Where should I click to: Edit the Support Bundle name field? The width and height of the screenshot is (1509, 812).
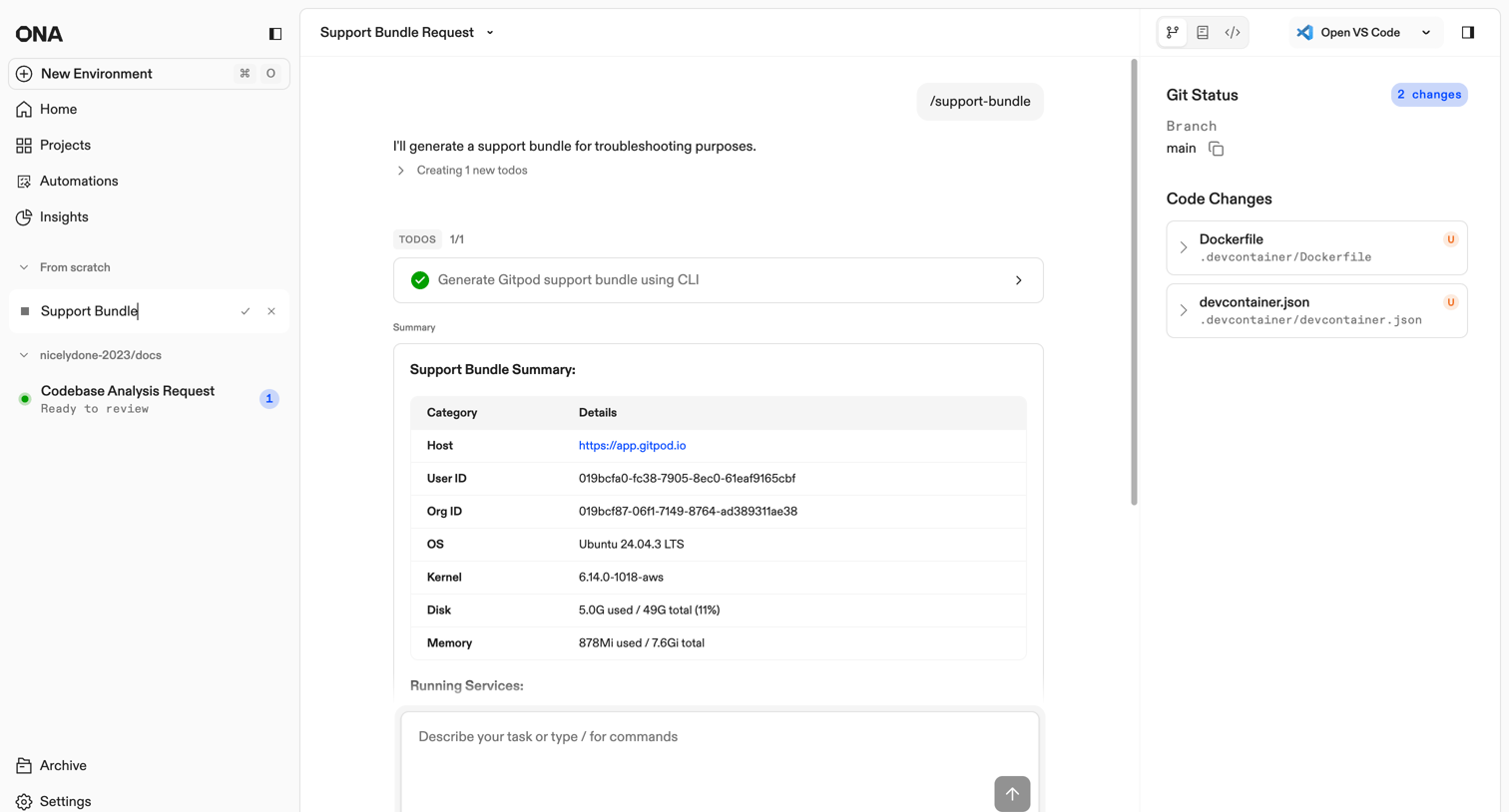click(134, 311)
